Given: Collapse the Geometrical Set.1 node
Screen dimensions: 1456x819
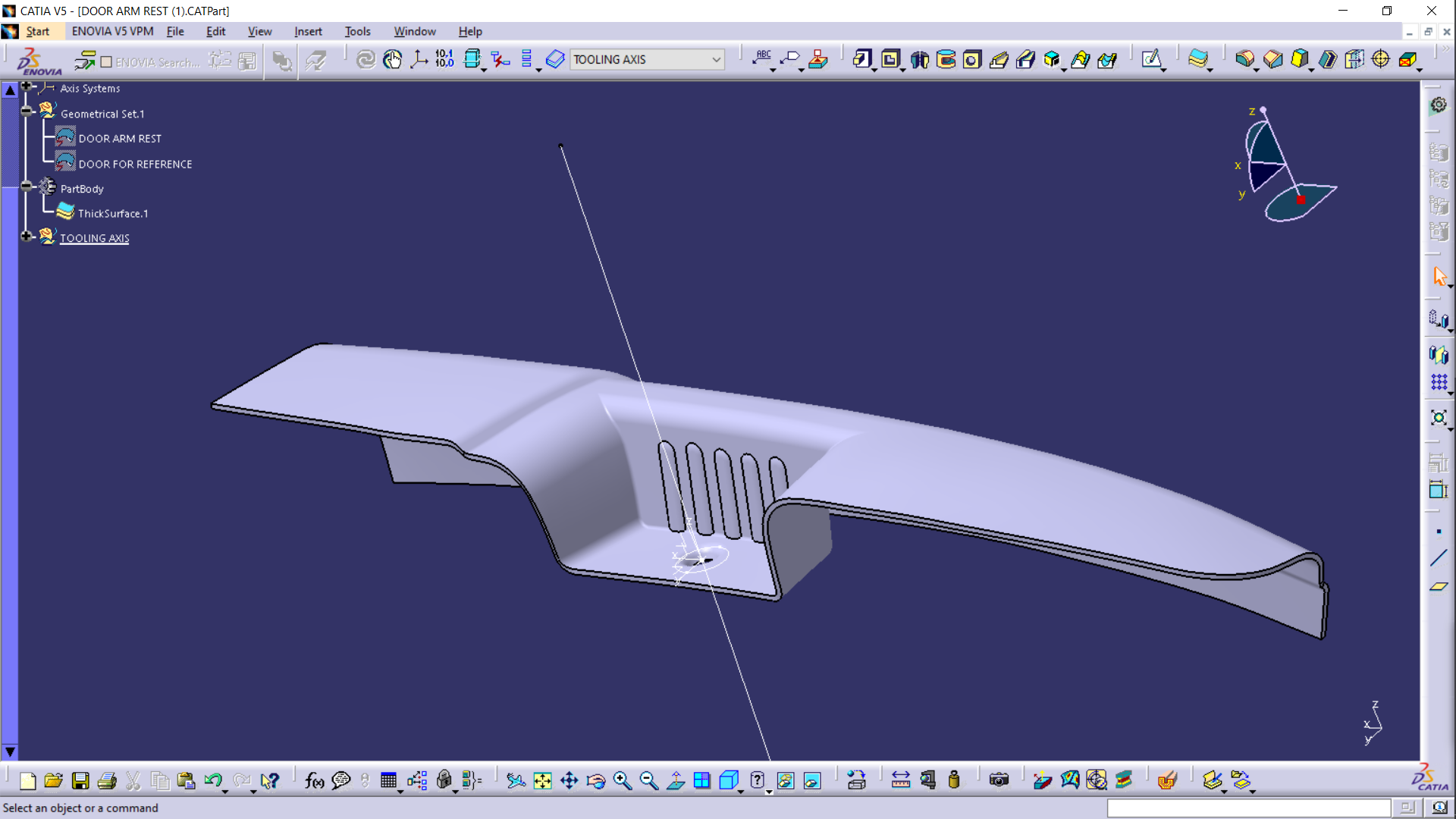Looking at the screenshot, I should 27,109.
